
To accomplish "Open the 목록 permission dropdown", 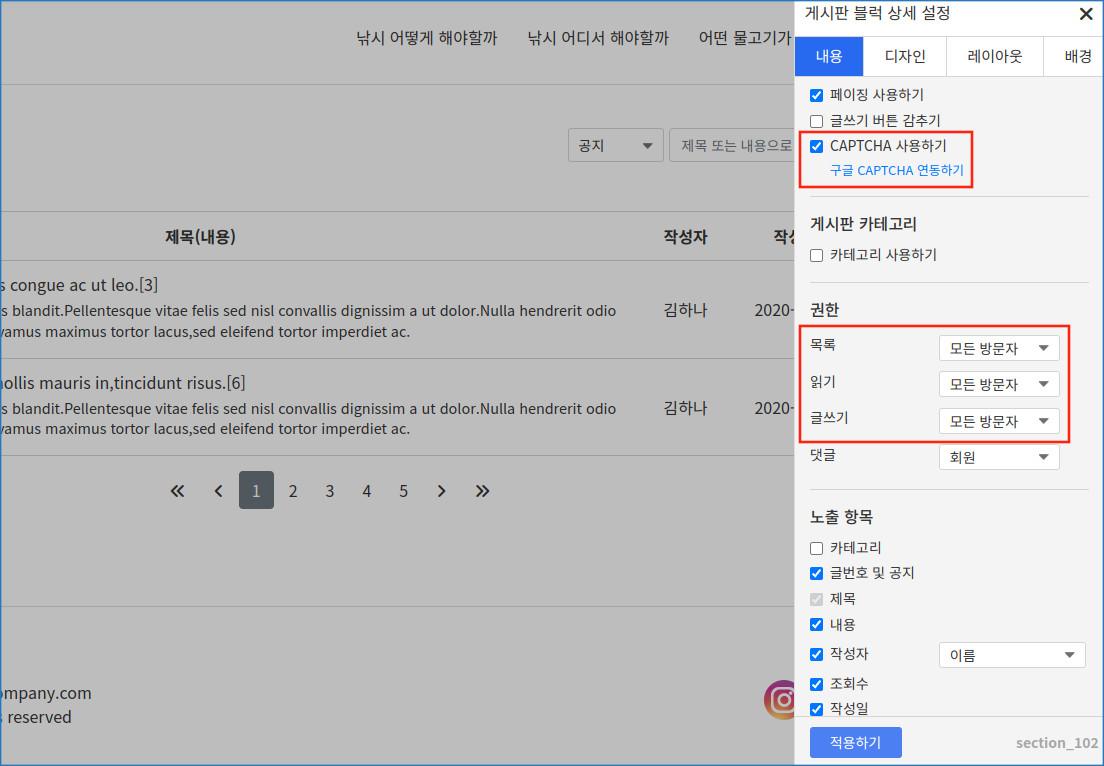I will coord(998,348).
